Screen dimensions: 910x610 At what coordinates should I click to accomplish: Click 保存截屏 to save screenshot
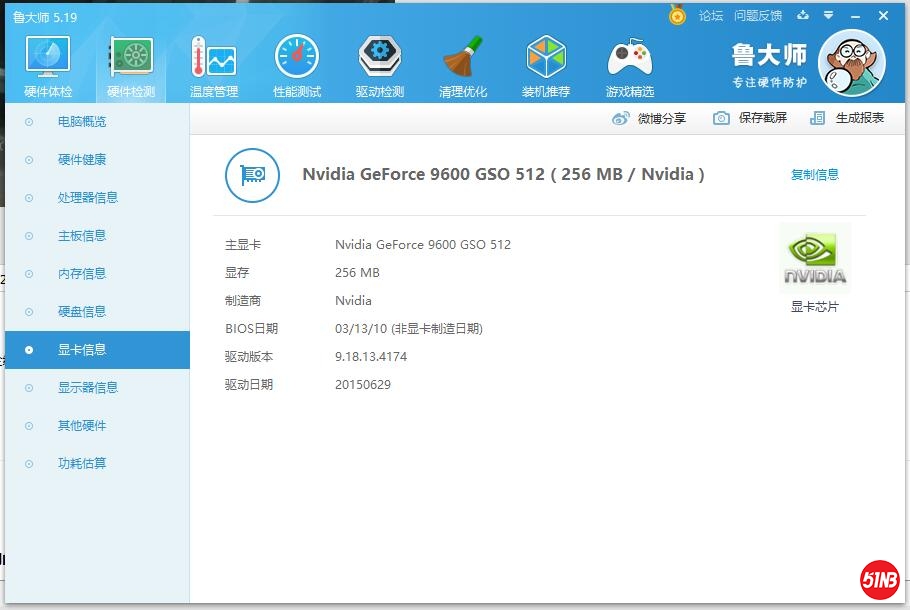coord(750,118)
